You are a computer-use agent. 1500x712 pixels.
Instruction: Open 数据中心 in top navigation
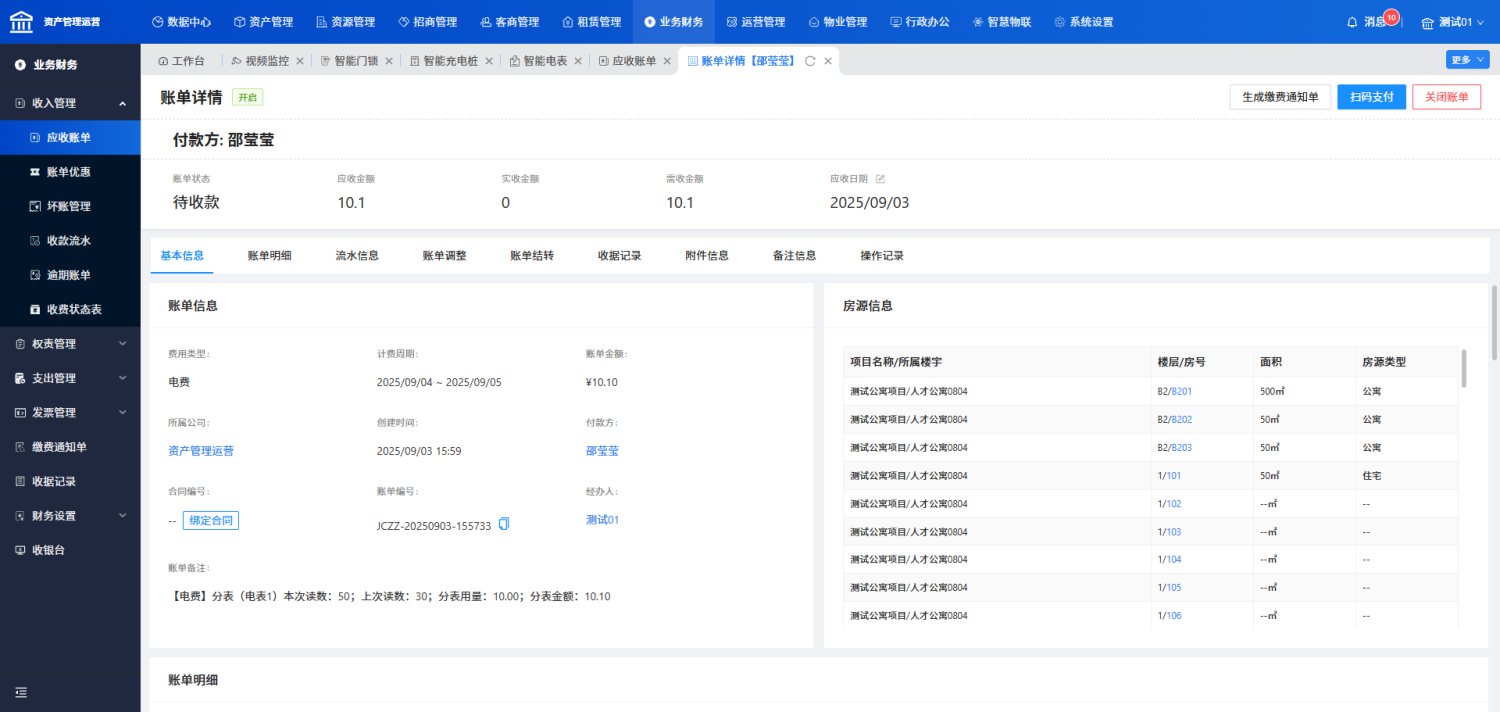coord(181,22)
